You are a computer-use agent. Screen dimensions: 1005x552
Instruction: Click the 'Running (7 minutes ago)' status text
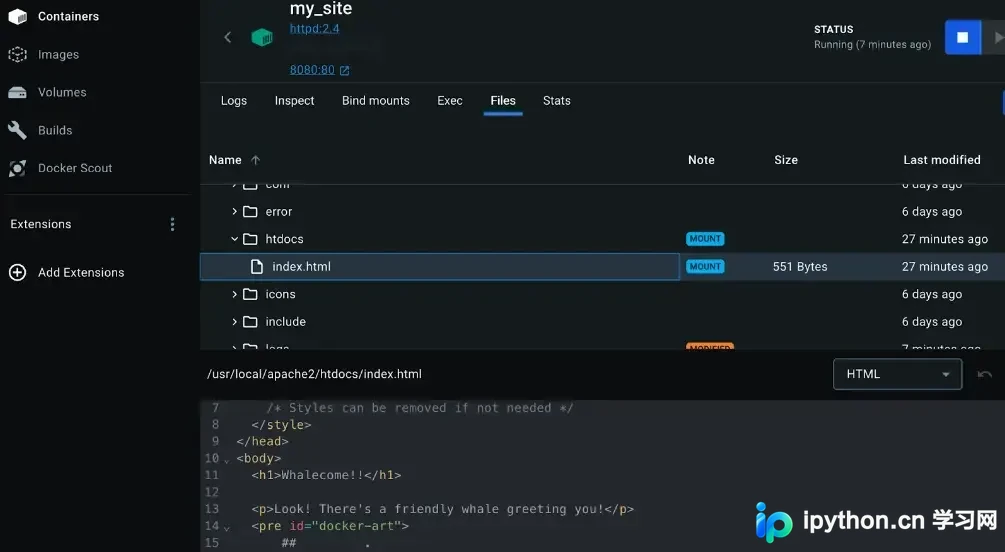point(872,45)
